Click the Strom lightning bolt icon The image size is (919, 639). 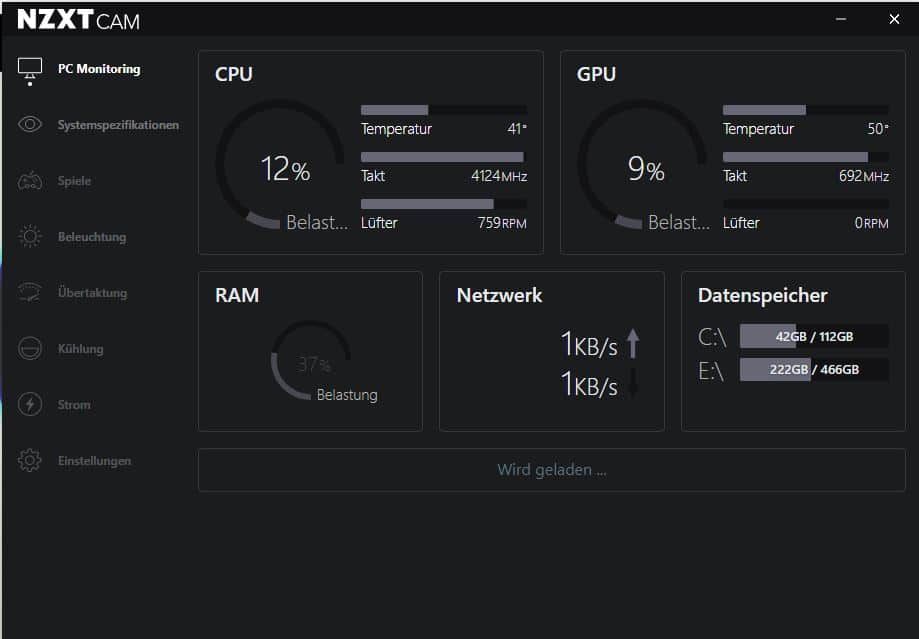(x=30, y=405)
